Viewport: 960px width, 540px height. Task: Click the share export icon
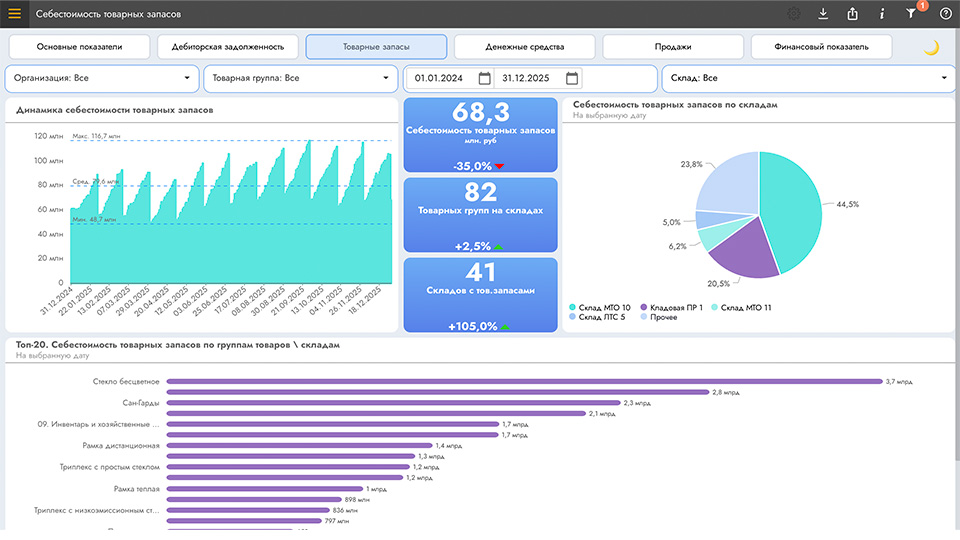(x=852, y=13)
